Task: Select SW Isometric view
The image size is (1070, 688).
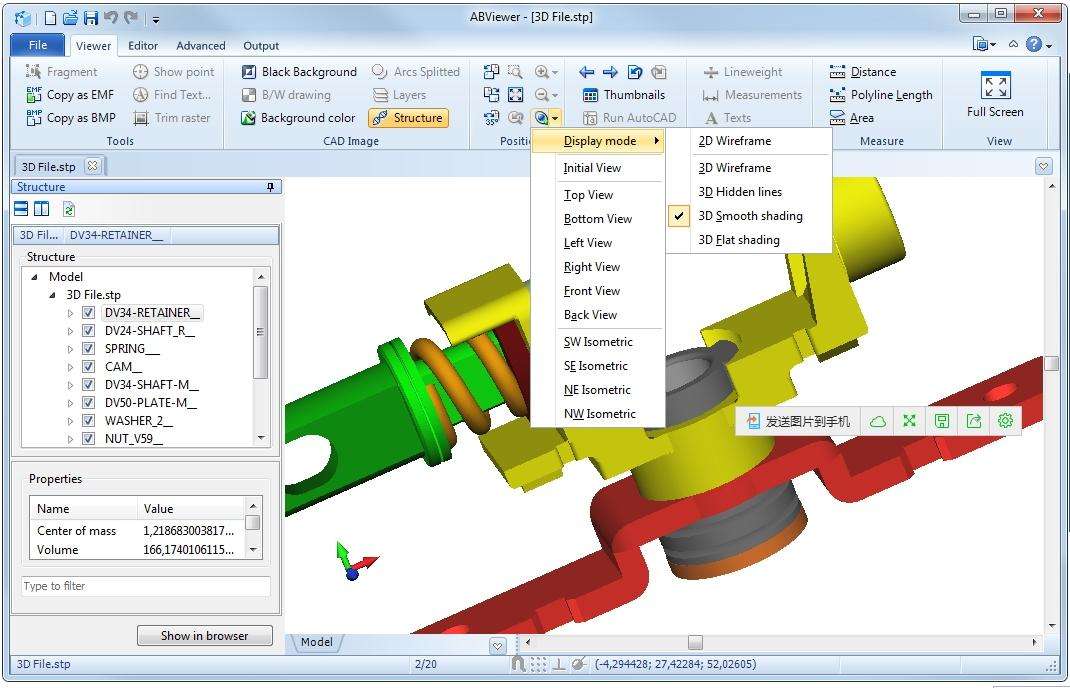Action: click(x=597, y=342)
